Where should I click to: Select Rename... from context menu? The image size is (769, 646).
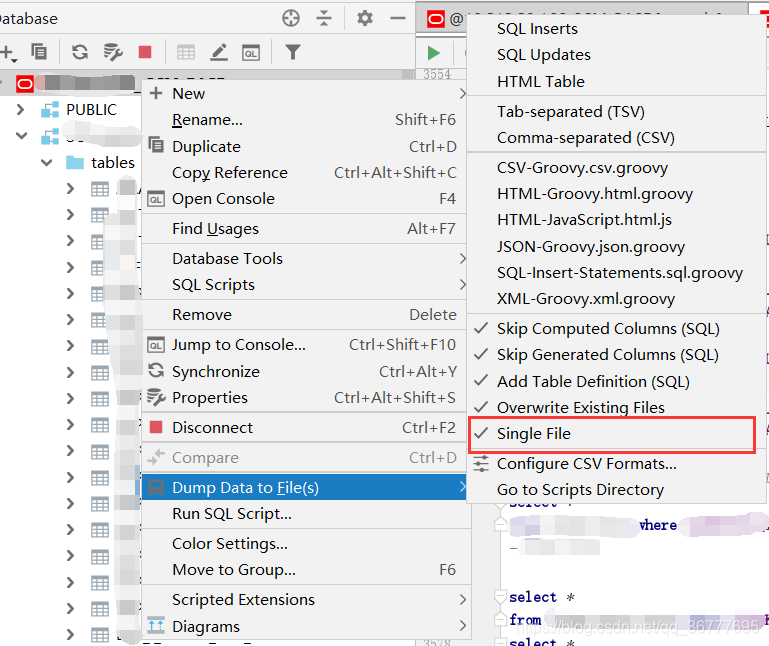[306, 120]
